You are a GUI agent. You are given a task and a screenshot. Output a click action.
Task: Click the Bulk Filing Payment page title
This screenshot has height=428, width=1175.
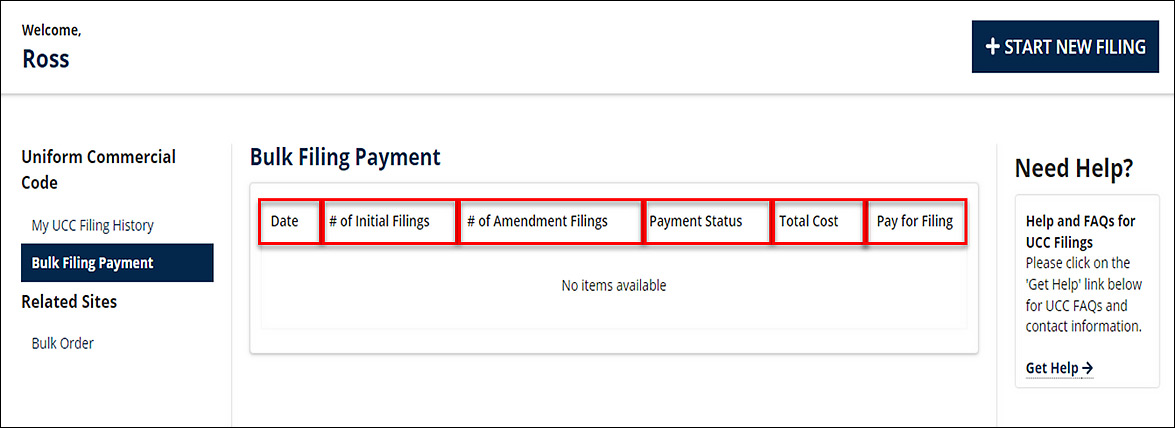[x=345, y=157]
